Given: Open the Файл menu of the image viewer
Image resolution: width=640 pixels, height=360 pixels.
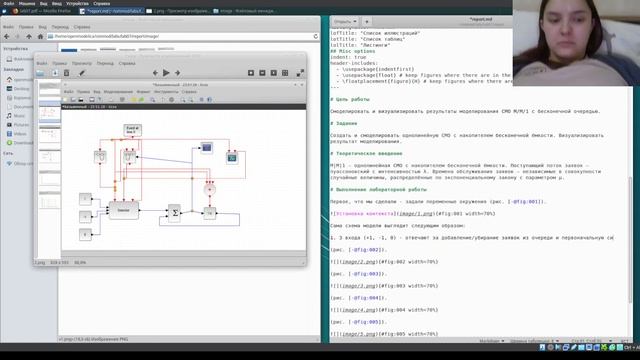Looking at the screenshot, I should [x=42, y=63].
